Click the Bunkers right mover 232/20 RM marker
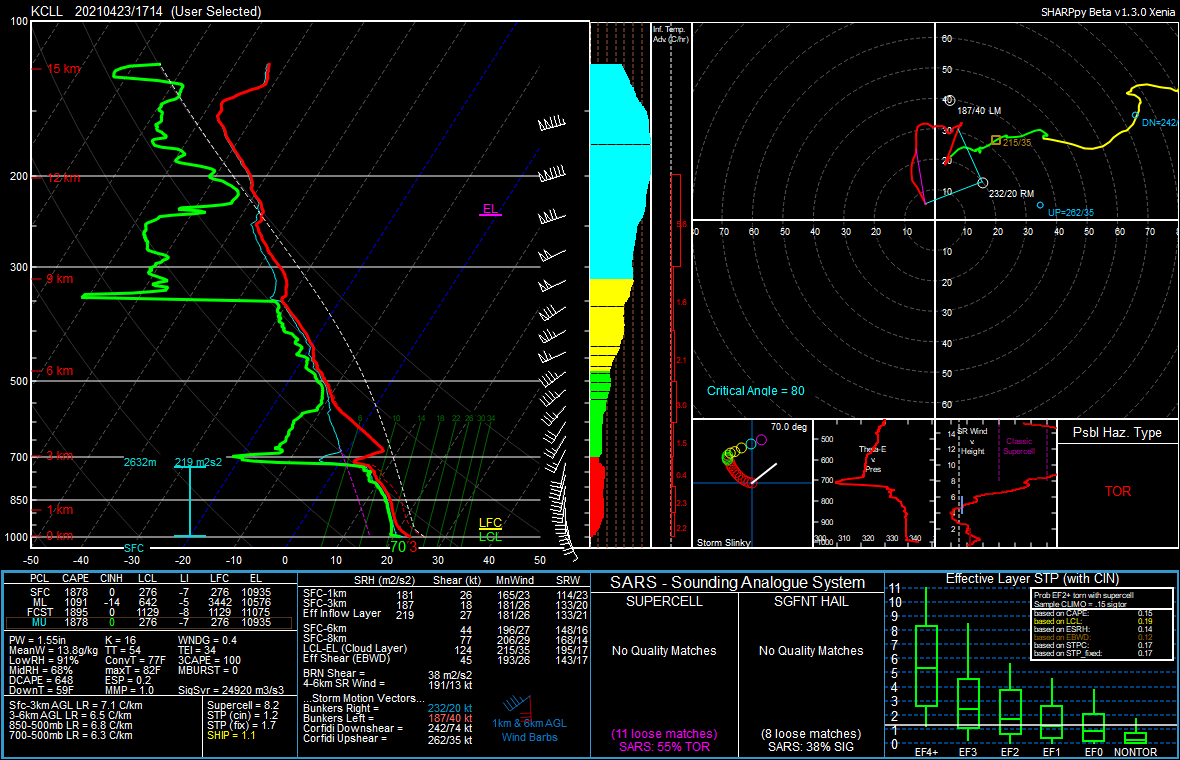Viewport: 1180px width, 760px height. tap(982, 183)
